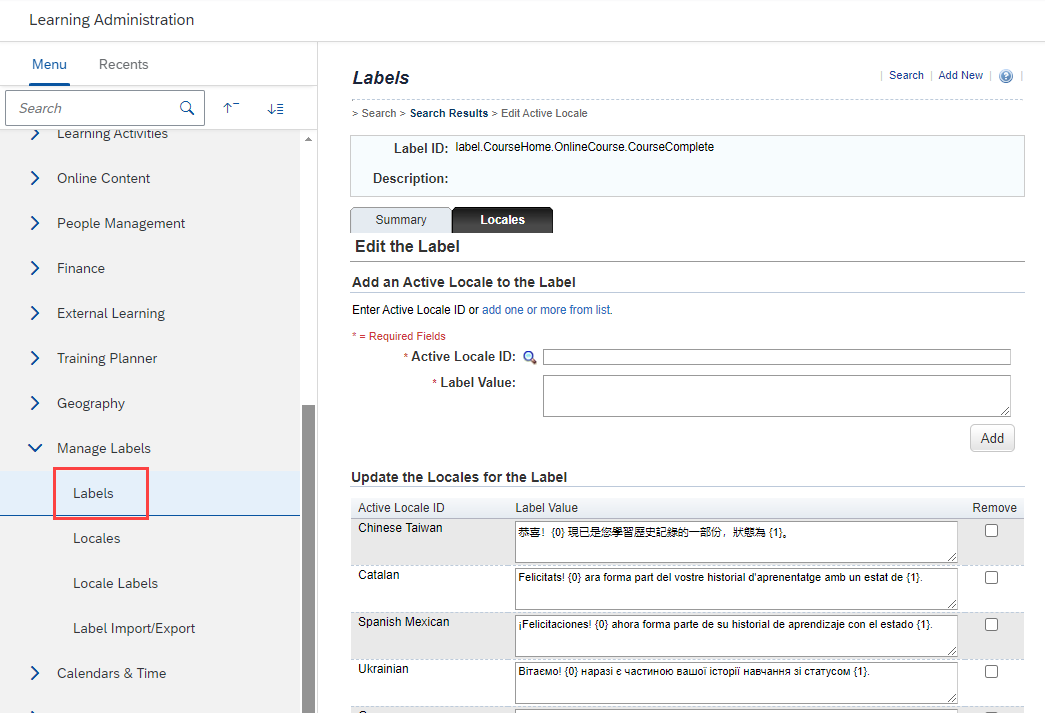Click the Add button
The image size is (1045, 713).
click(x=992, y=438)
